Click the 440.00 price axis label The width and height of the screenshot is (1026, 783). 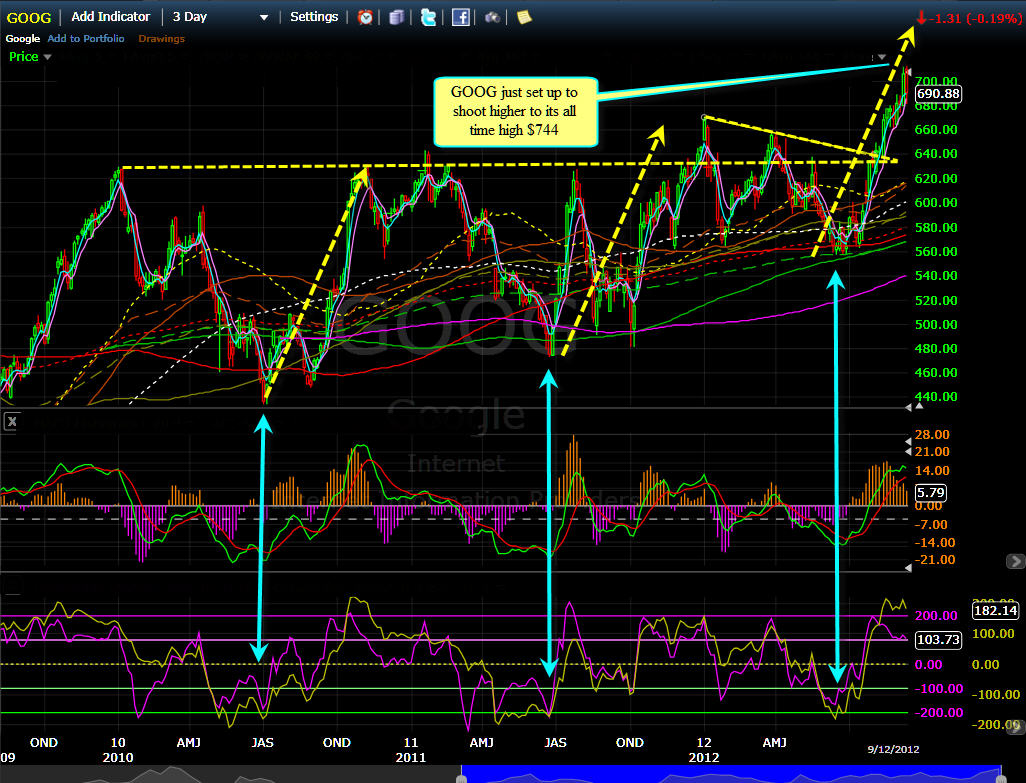point(936,396)
